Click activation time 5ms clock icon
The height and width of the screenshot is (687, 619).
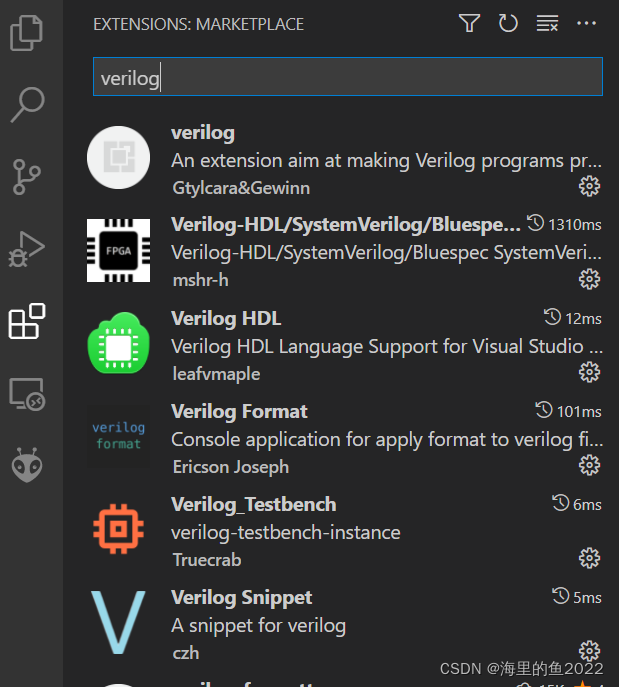560,596
